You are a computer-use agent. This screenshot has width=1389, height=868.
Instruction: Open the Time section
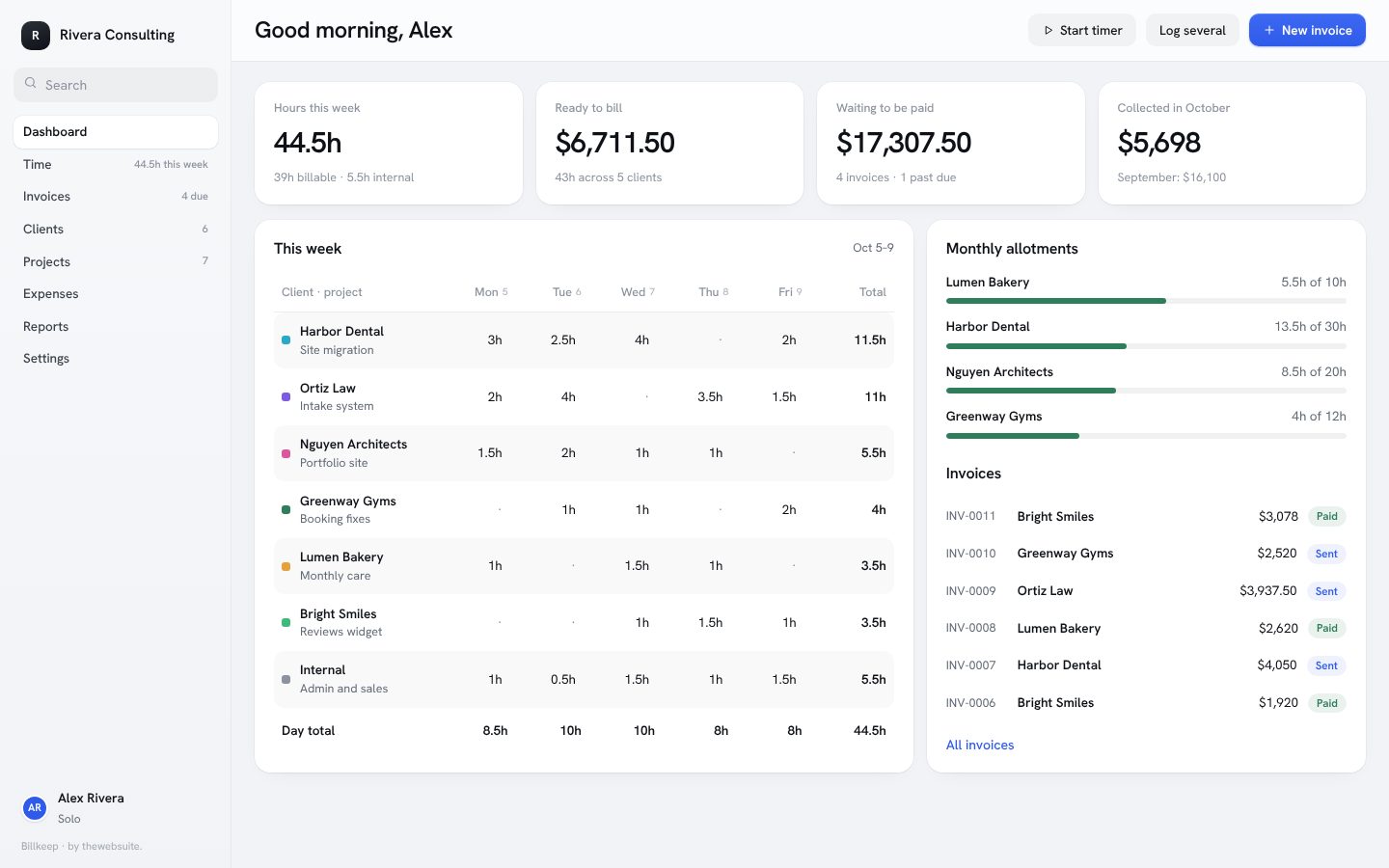point(116,164)
